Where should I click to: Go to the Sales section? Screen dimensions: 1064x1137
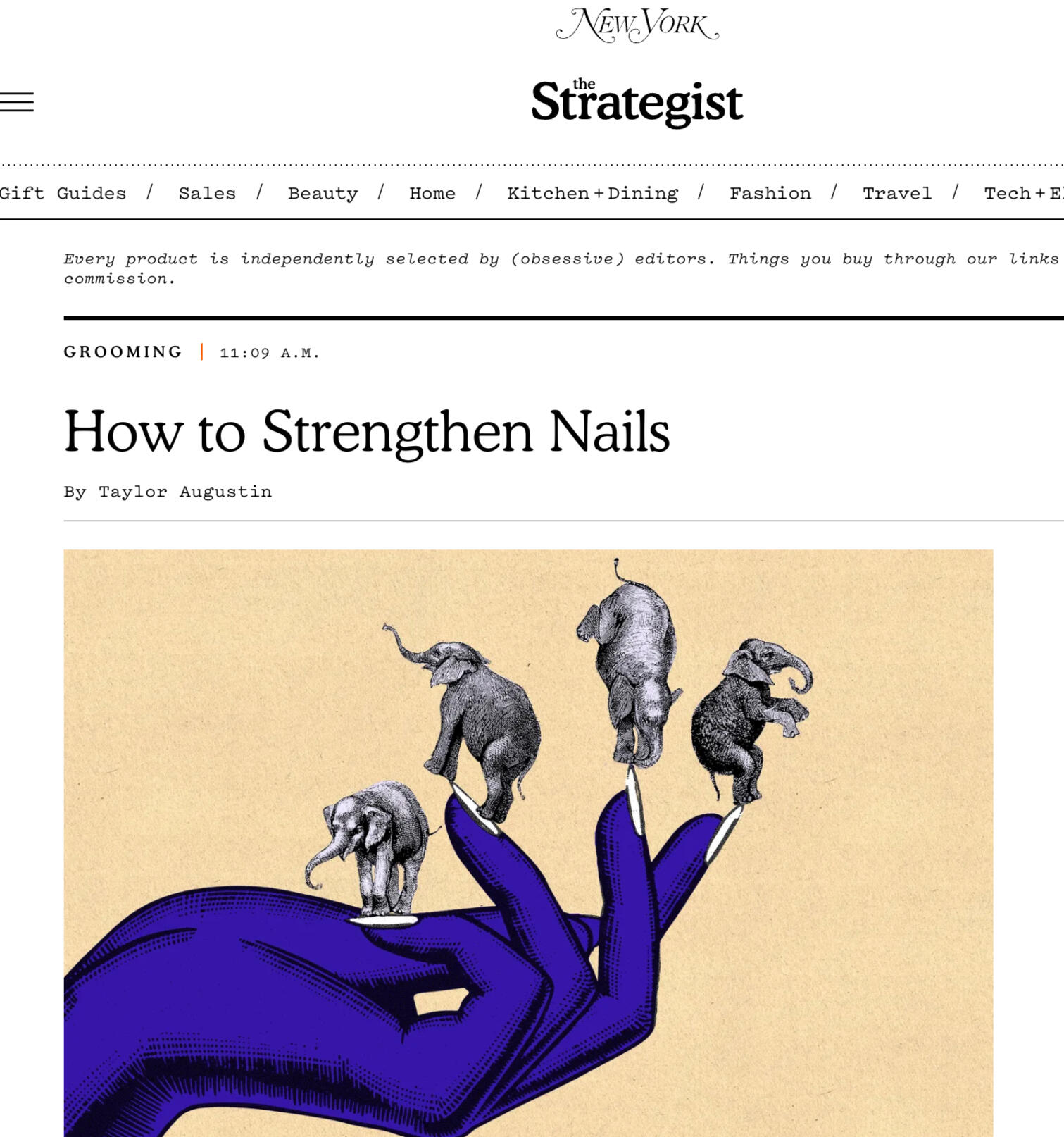pos(207,193)
